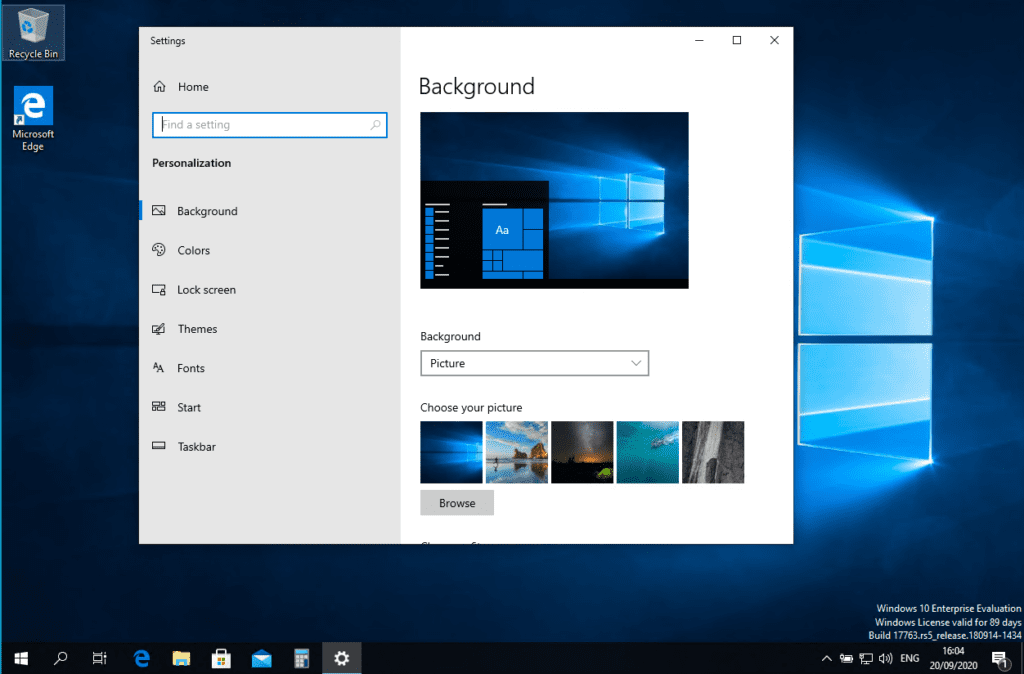The width and height of the screenshot is (1024, 674).
Task: Expand the Background type dropdown showing Picture
Action: point(534,363)
